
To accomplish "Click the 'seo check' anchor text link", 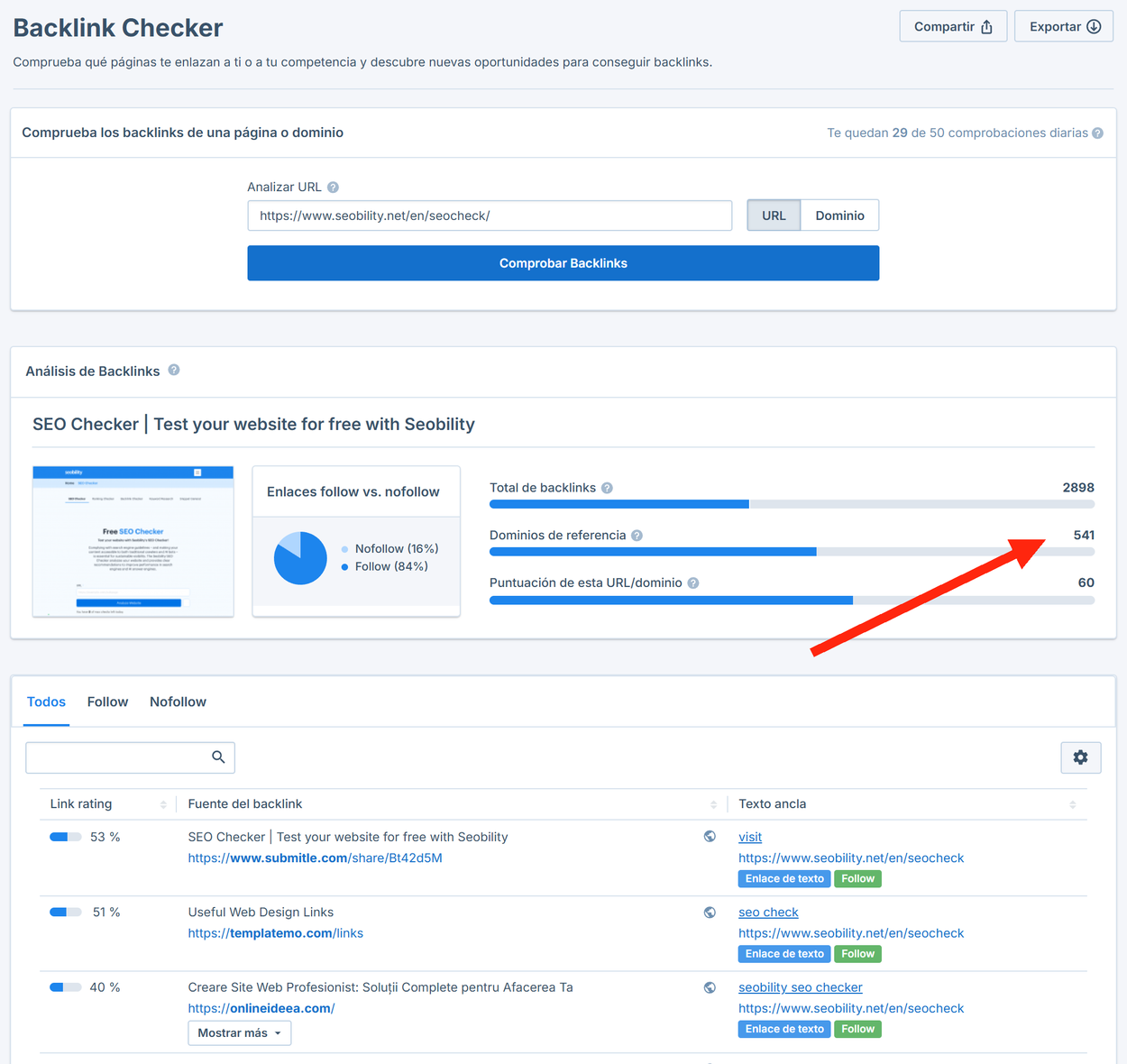I will tap(768, 913).
